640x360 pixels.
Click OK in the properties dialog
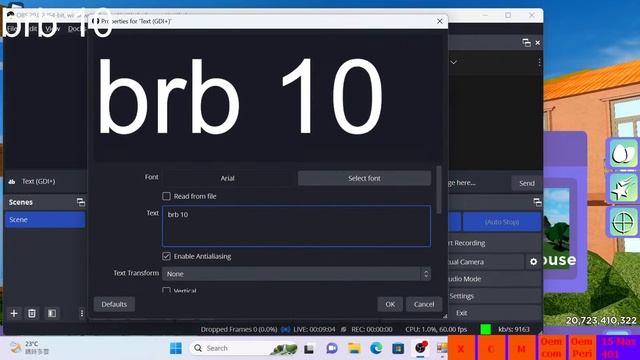point(390,304)
